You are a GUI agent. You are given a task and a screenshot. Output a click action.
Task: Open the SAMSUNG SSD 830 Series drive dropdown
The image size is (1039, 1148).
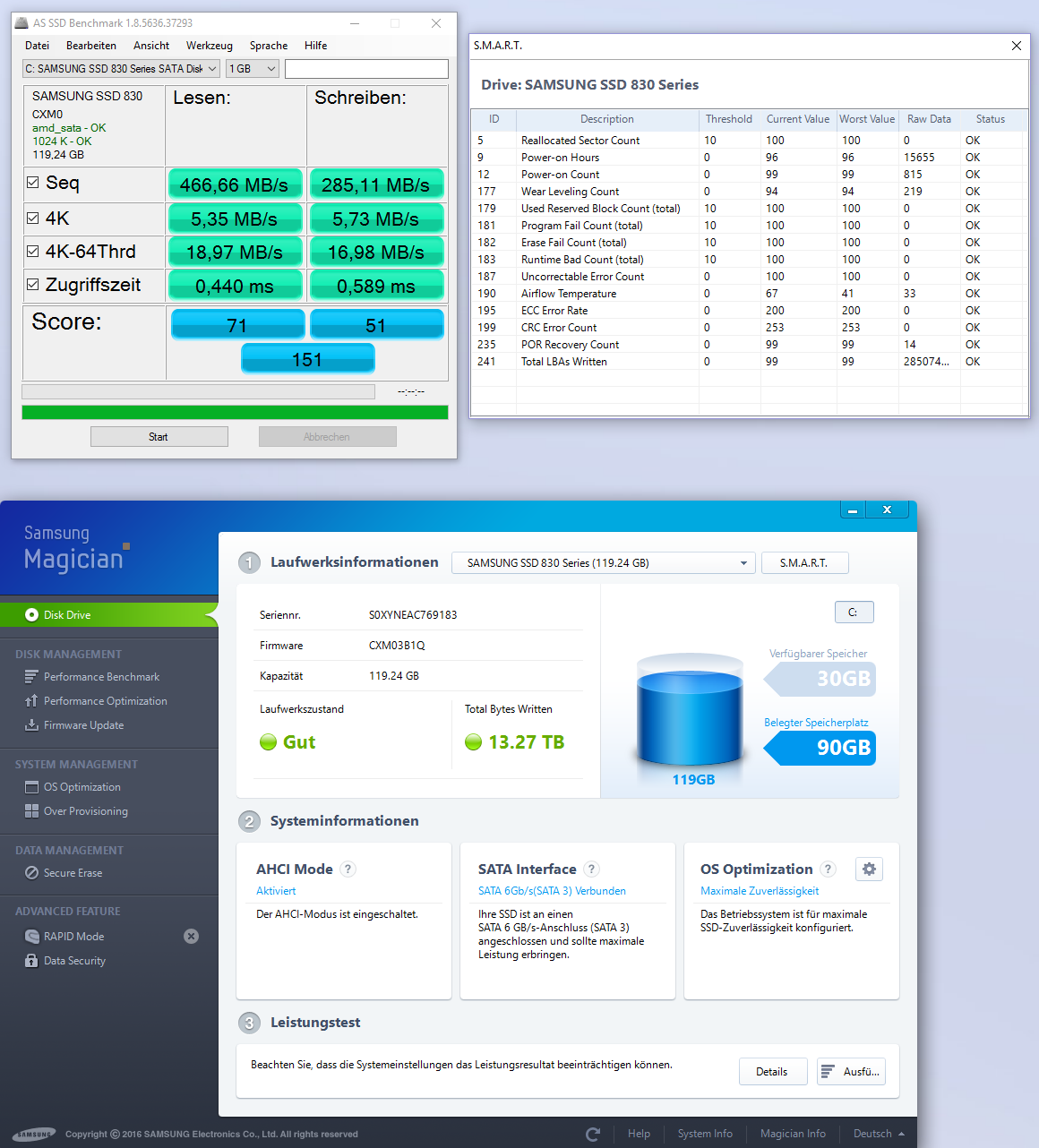[604, 563]
